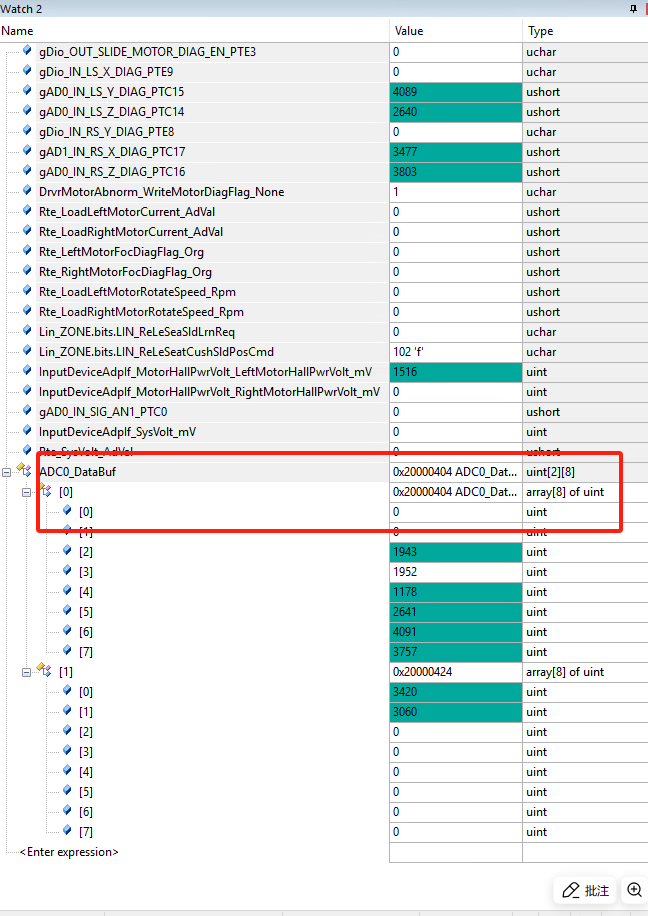Image resolution: width=648 pixels, height=916 pixels.
Task: Open the 批注 annotation button
Action: (x=586, y=890)
